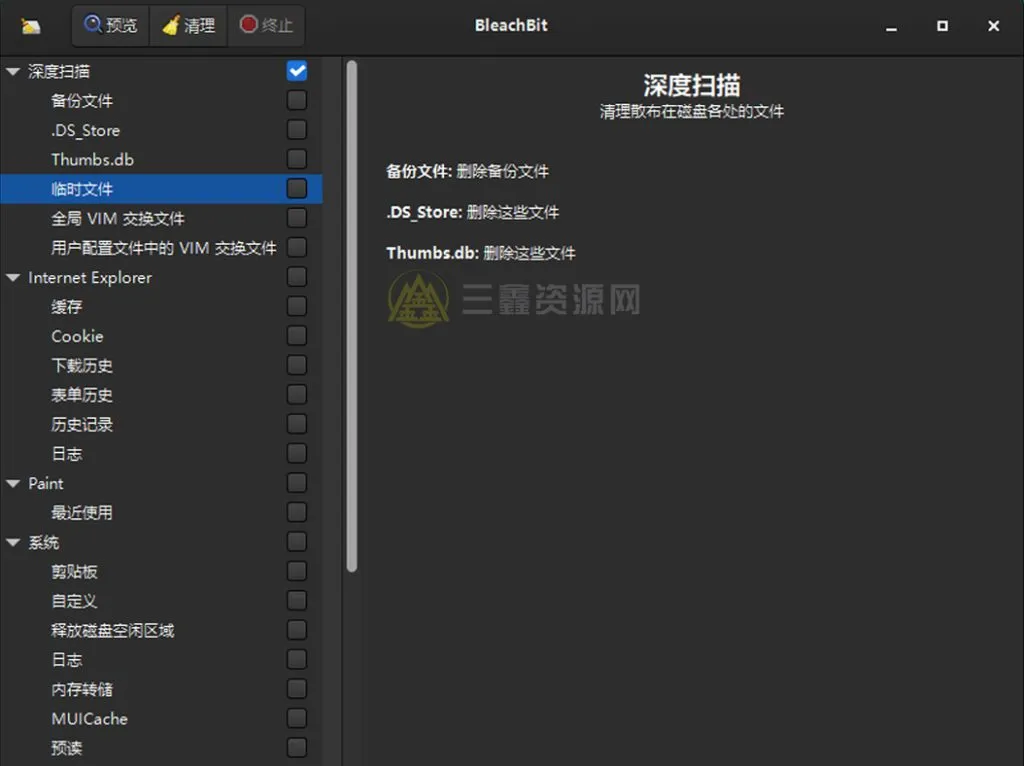Select the 最近使用 row
Viewport: 1024px width, 766px height.
[161, 512]
